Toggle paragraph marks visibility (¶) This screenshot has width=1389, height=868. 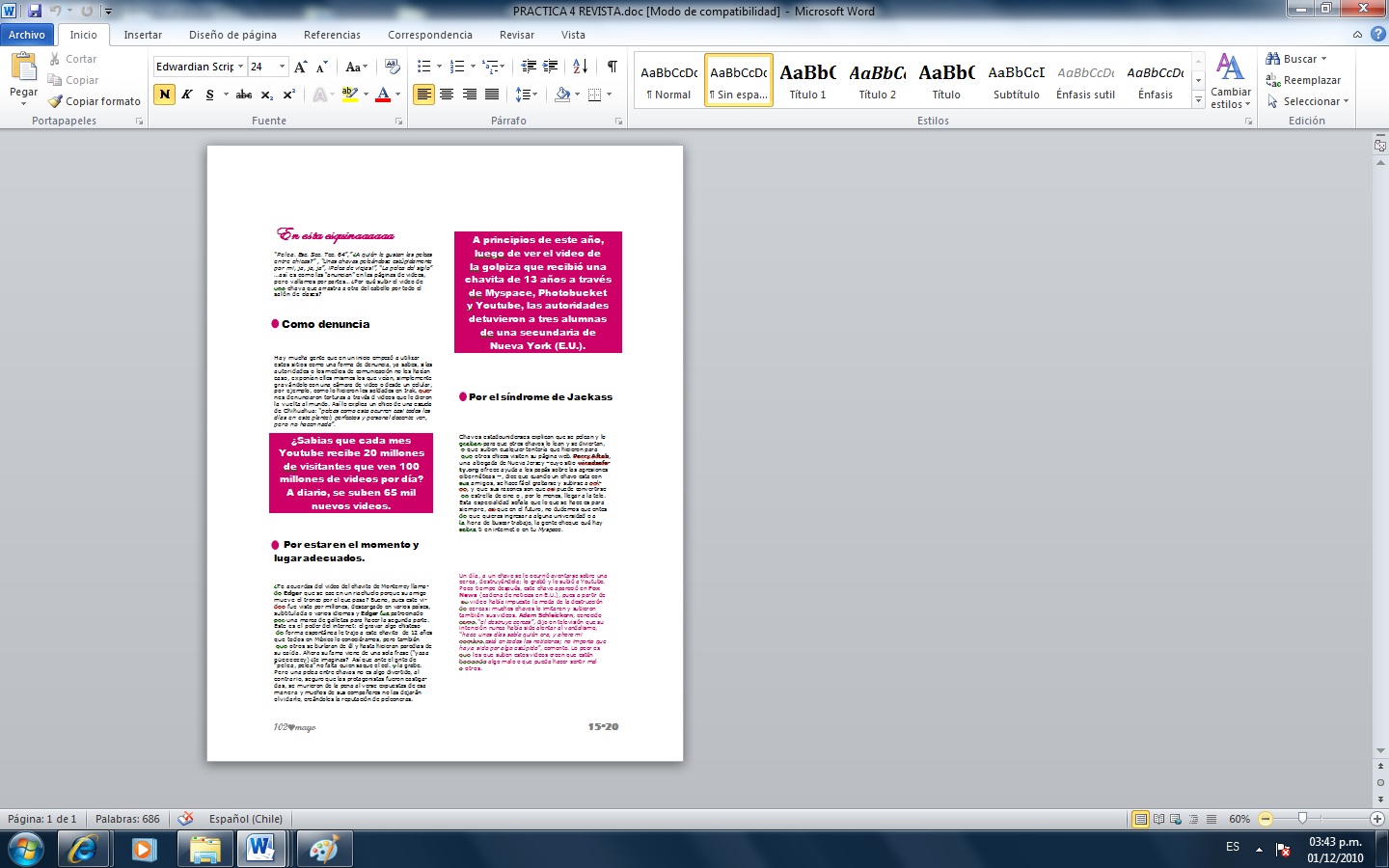tap(611, 67)
